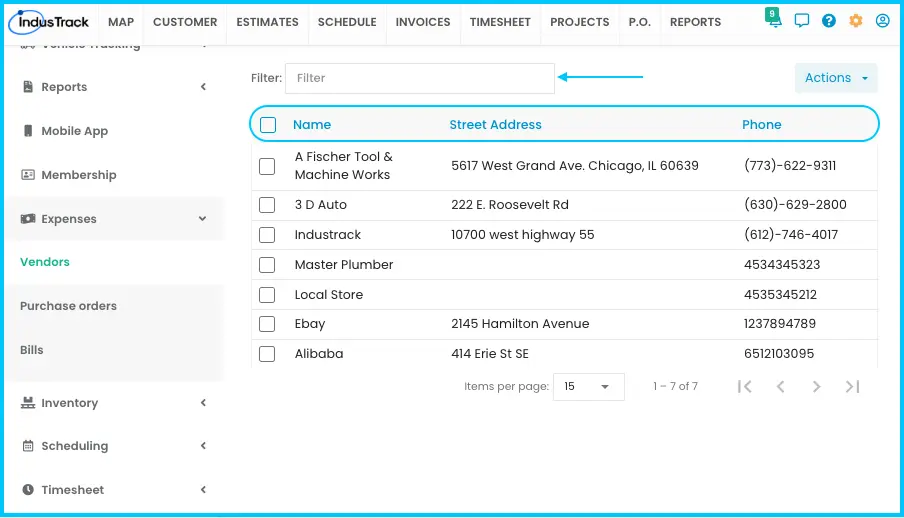Open the SCHEDULE top menu

347,22
